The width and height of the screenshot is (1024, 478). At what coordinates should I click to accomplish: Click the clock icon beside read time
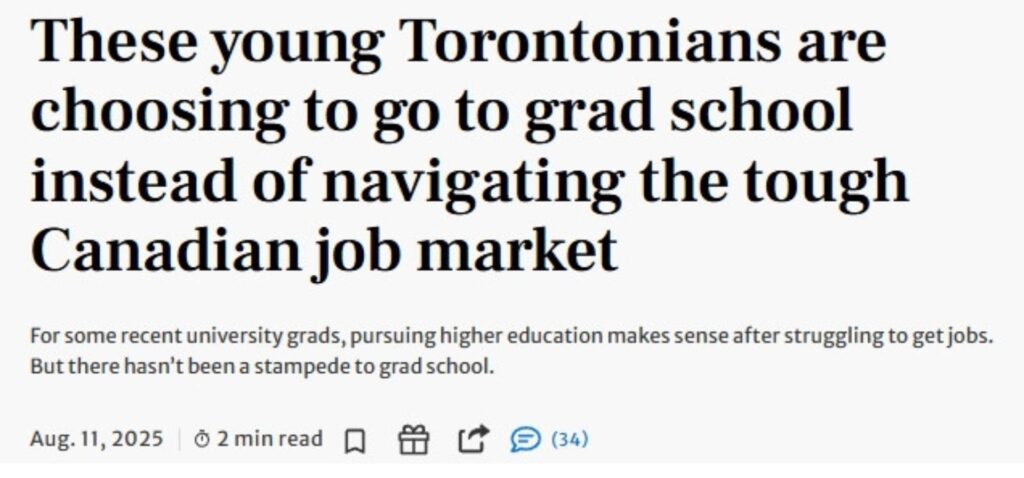tap(202, 439)
